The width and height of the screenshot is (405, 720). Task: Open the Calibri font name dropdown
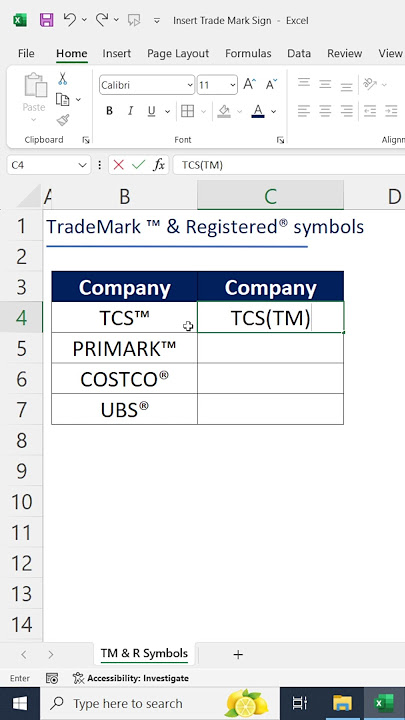(190, 85)
